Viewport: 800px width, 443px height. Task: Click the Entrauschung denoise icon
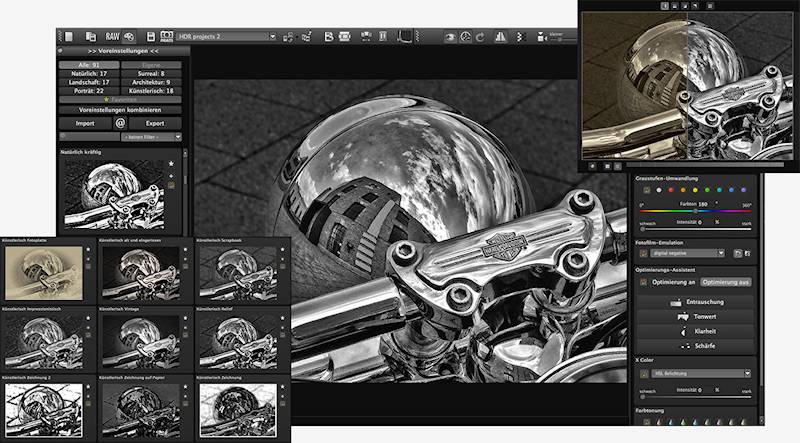point(697,301)
